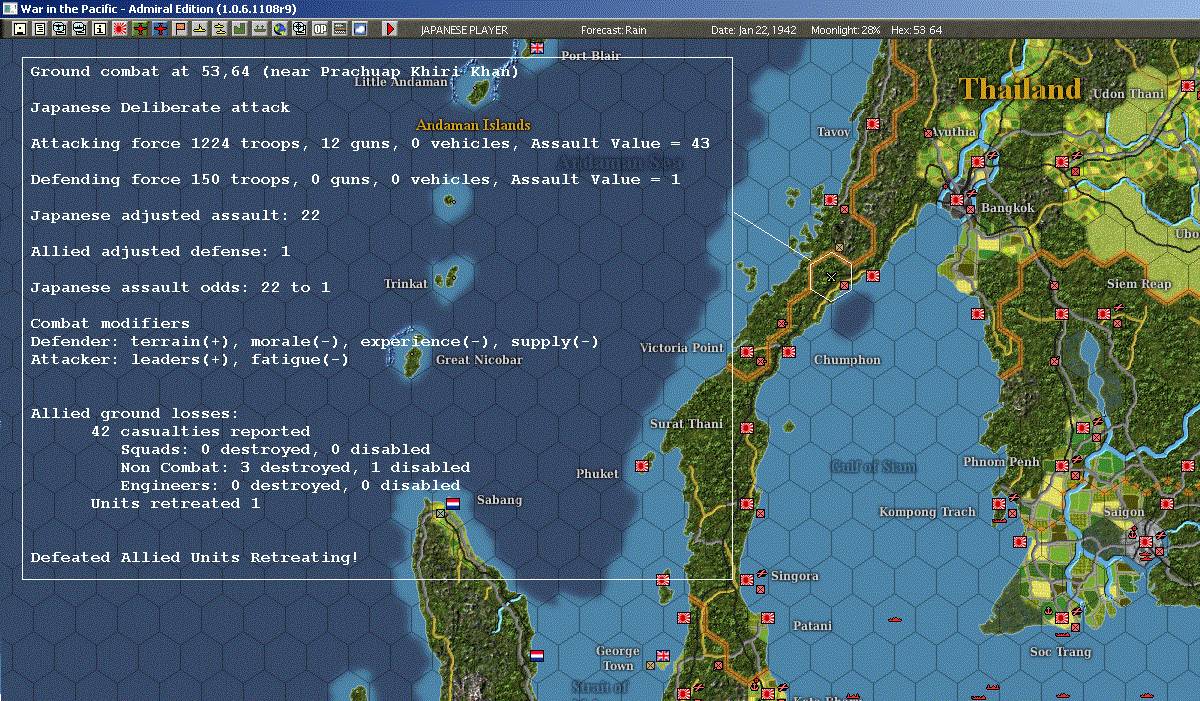The height and width of the screenshot is (701, 1200).
Task: Click the single yellow ship icon
Action: [x=200, y=29]
